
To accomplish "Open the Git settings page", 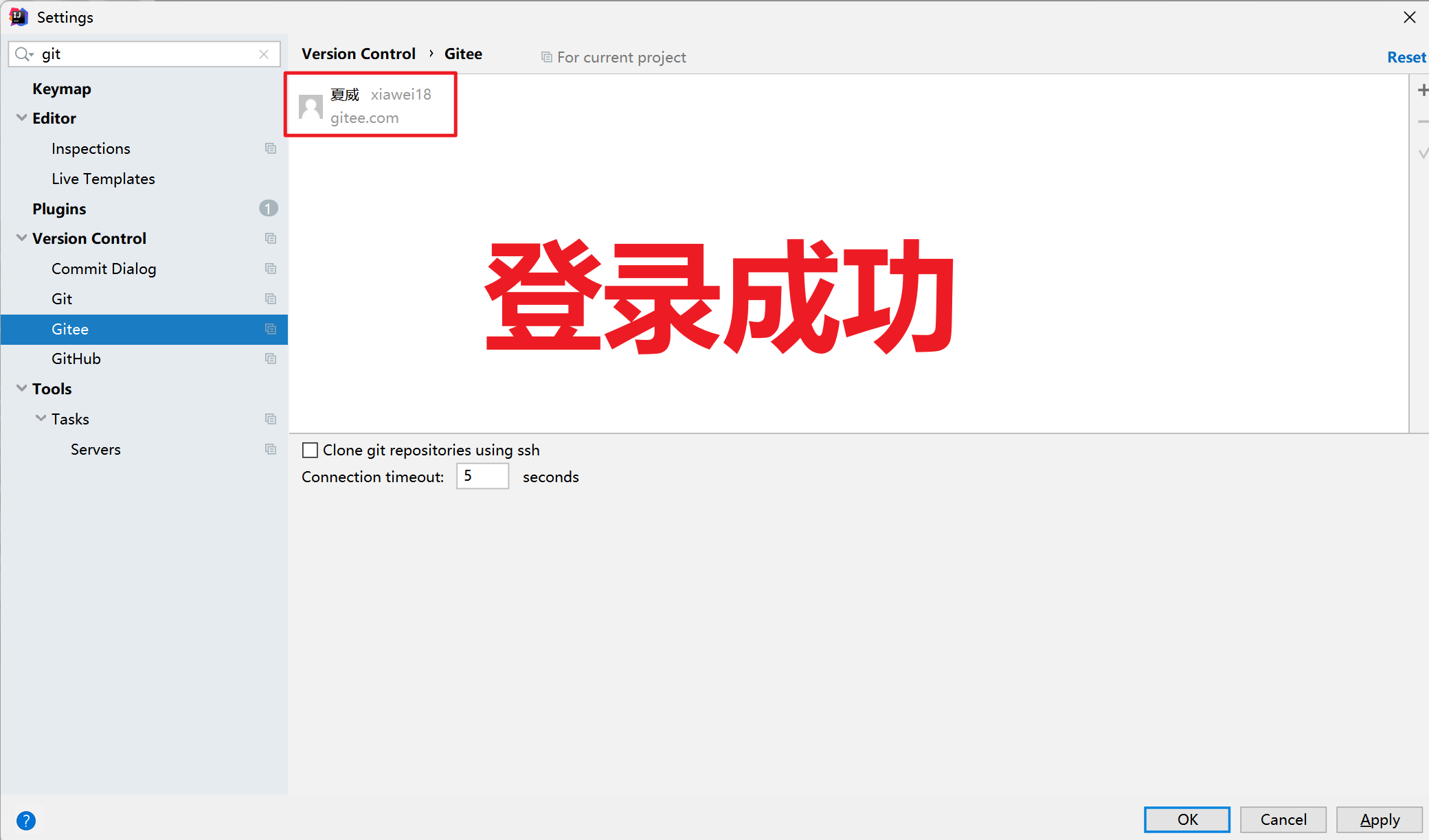I will point(62,299).
